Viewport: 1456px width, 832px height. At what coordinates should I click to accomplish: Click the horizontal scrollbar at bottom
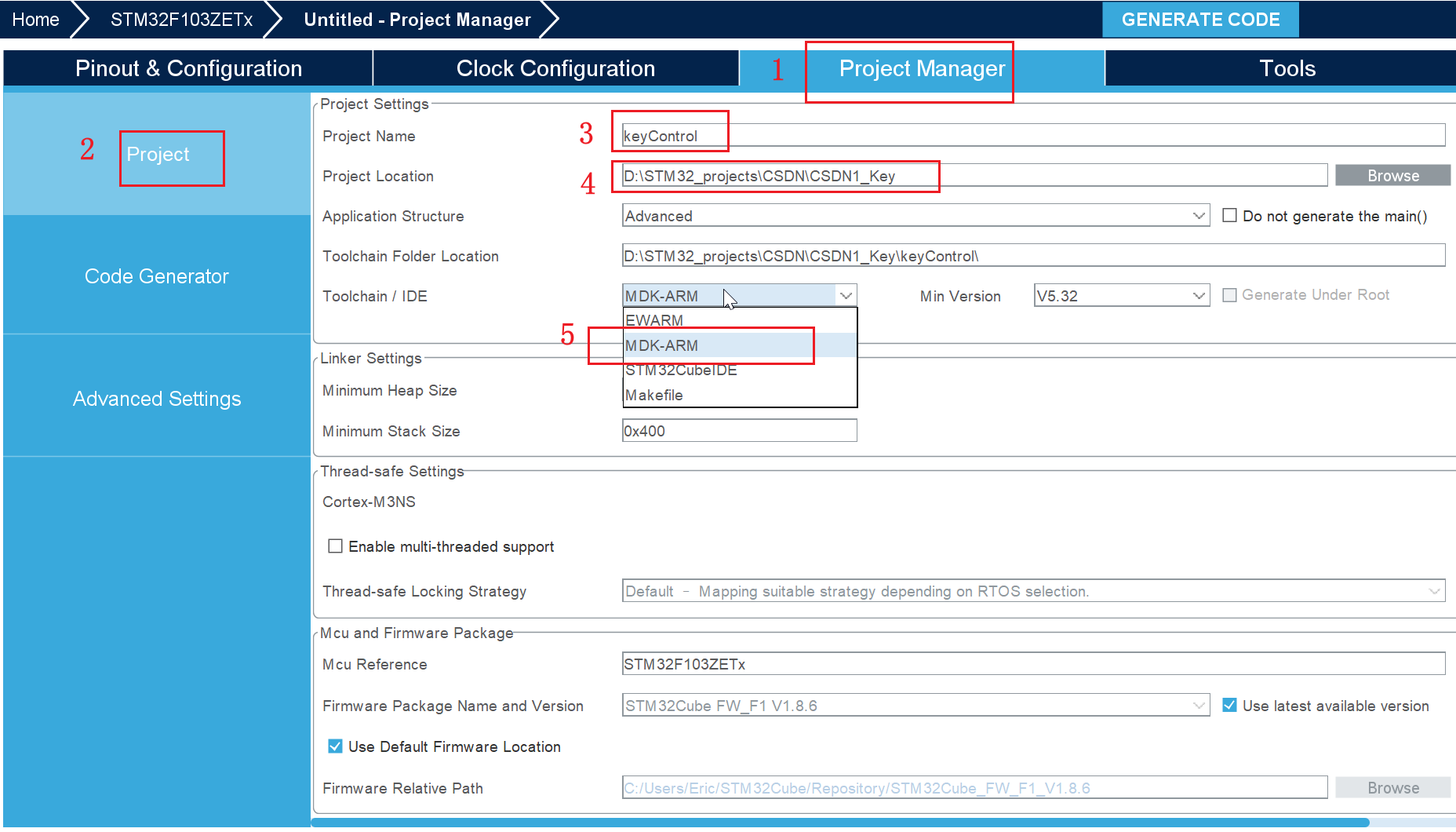point(840,823)
